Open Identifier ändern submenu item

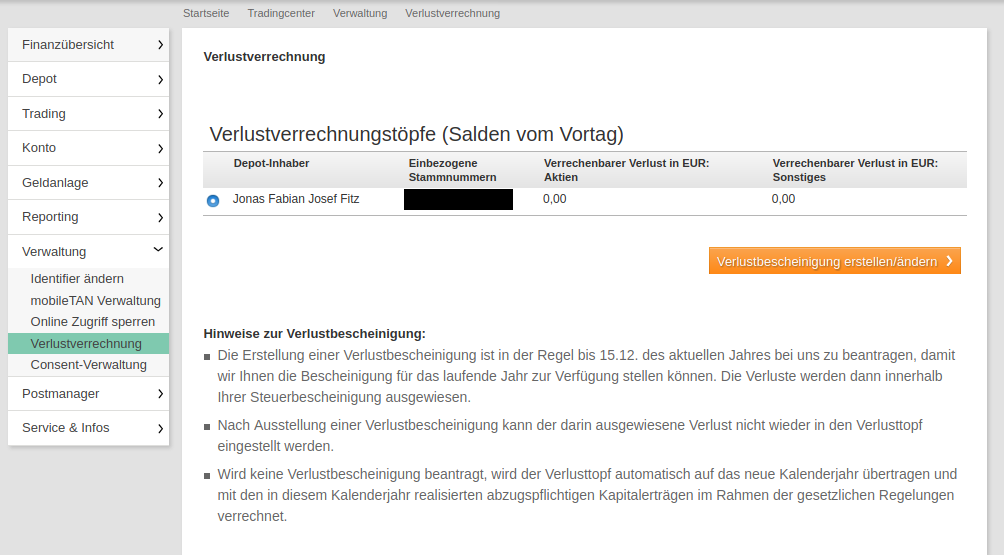coord(77,279)
